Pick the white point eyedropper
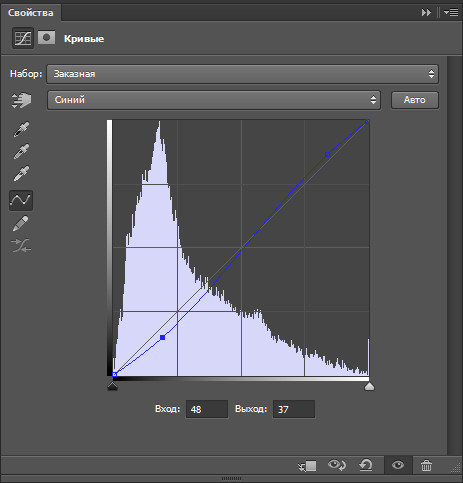This screenshot has width=463, height=483. tap(21, 173)
